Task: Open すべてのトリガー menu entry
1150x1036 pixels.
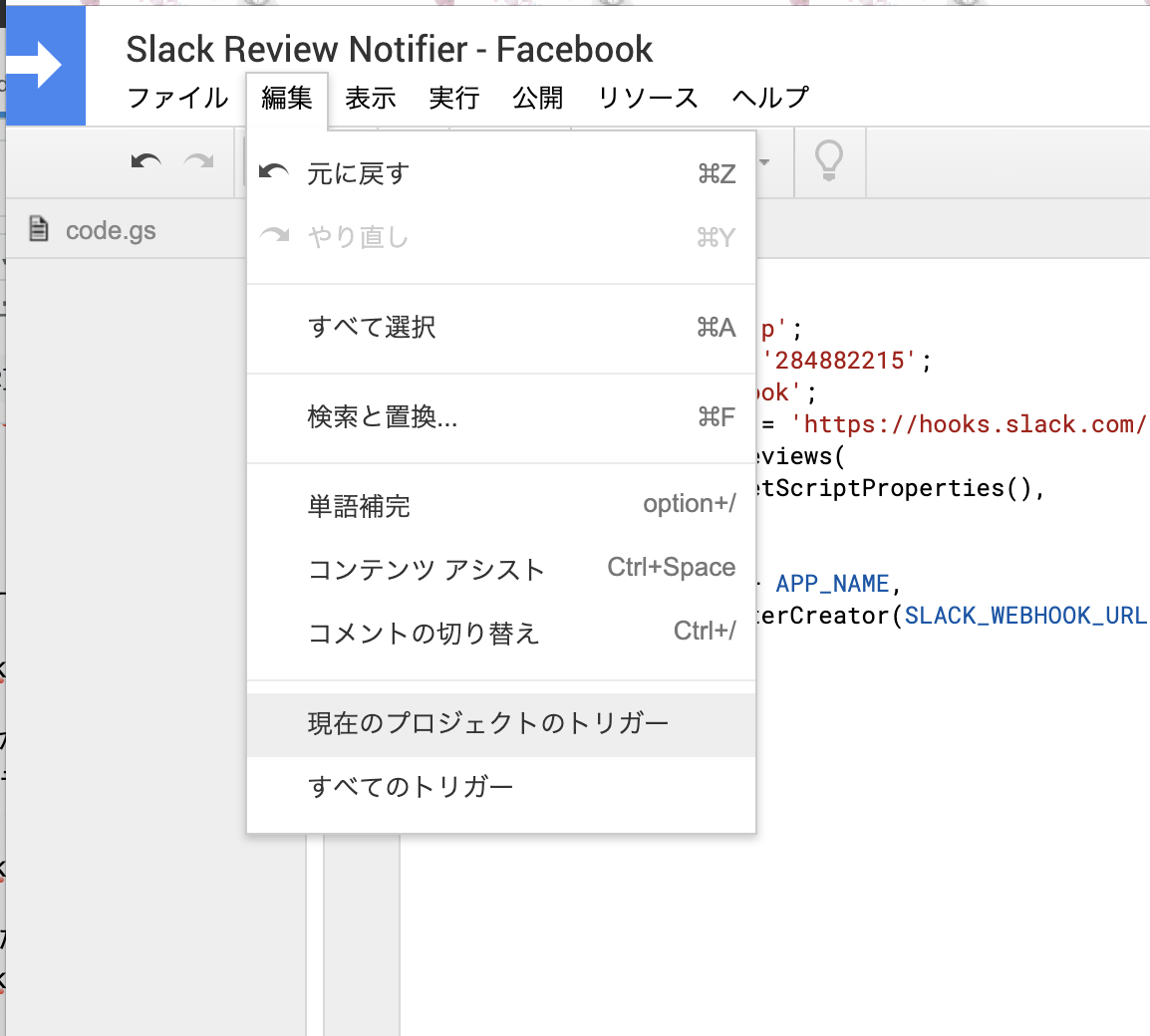Action: pos(501,787)
